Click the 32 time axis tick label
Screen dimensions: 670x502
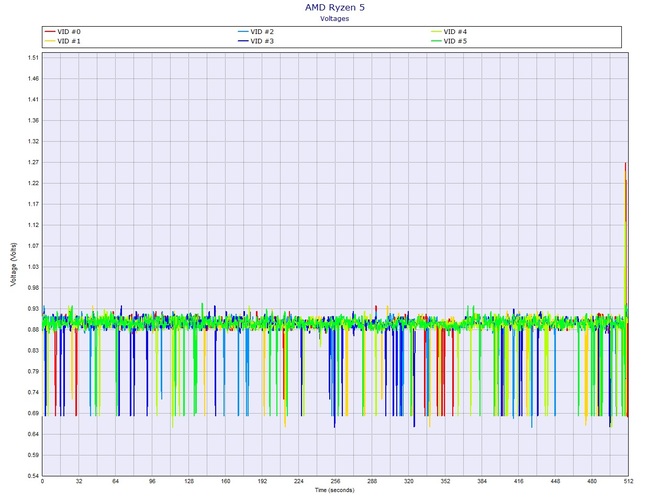coord(79,481)
